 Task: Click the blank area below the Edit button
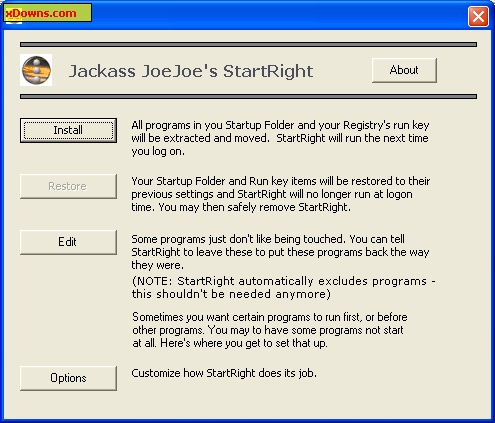68,310
